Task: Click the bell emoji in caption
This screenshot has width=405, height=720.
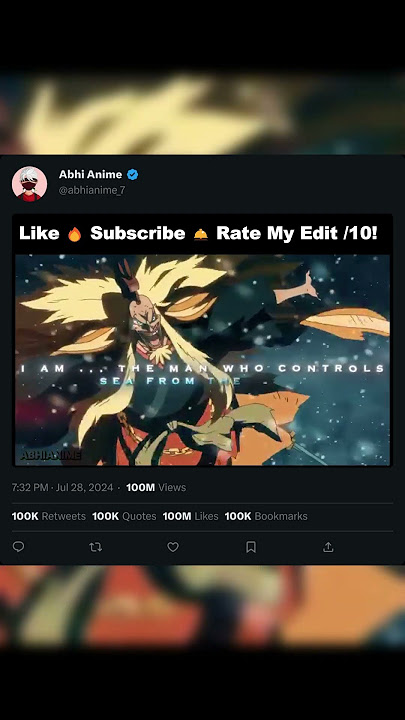Action: (201, 235)
